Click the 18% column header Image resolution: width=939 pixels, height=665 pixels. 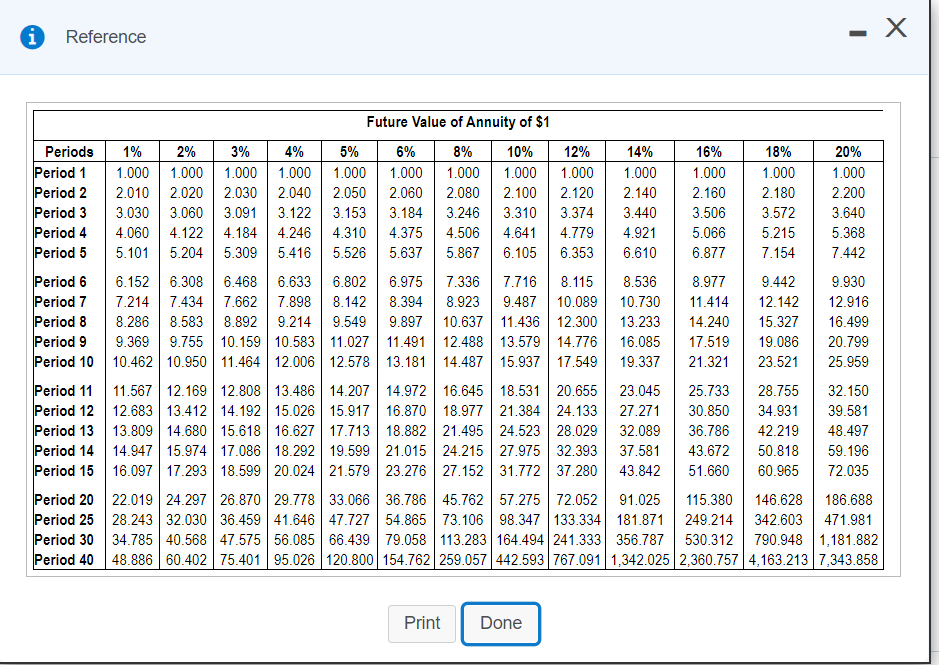pyautogui.click(x=778, y=152)
